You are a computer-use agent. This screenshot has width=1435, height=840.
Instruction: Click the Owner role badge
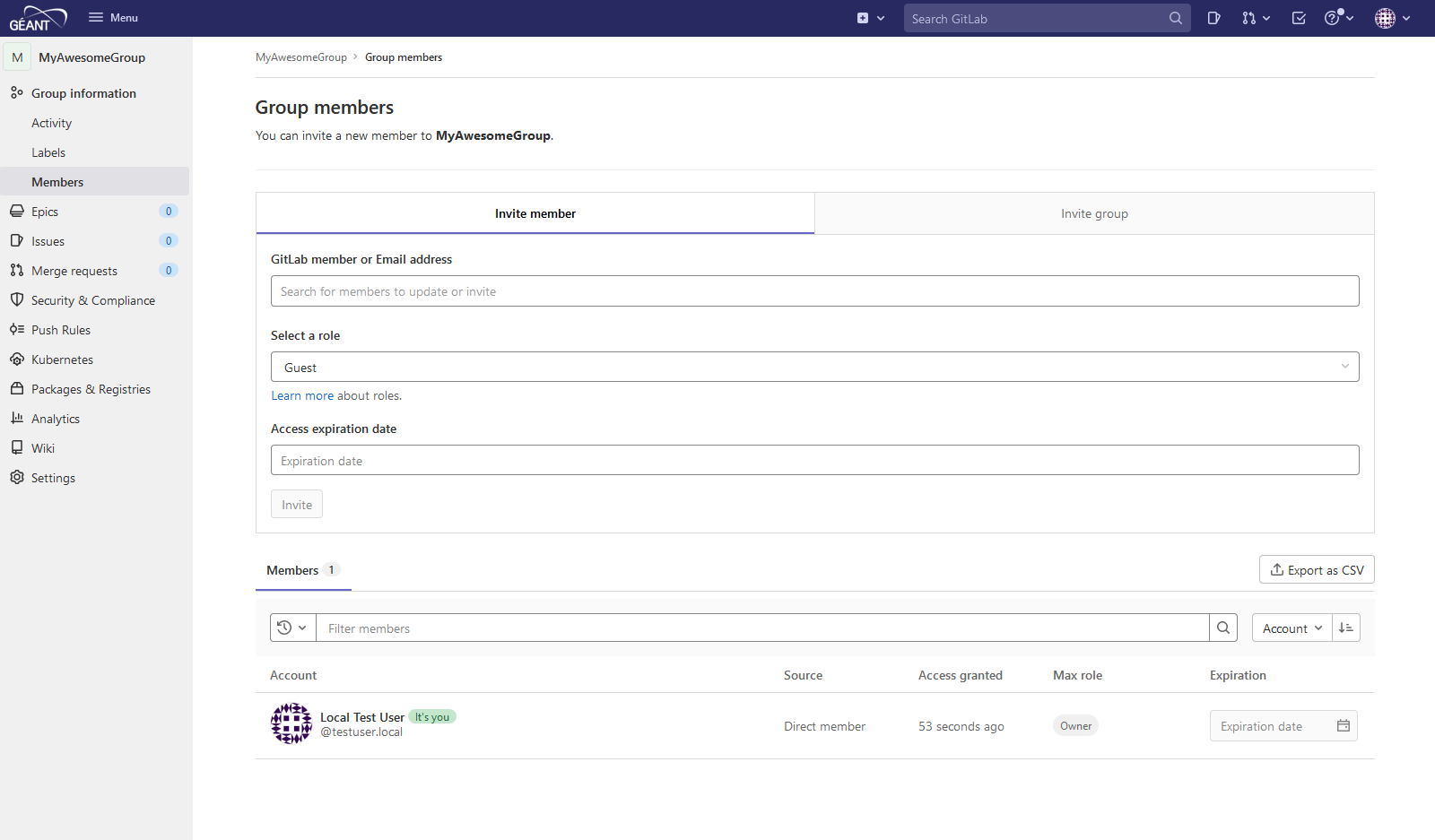coord(1075,726)
